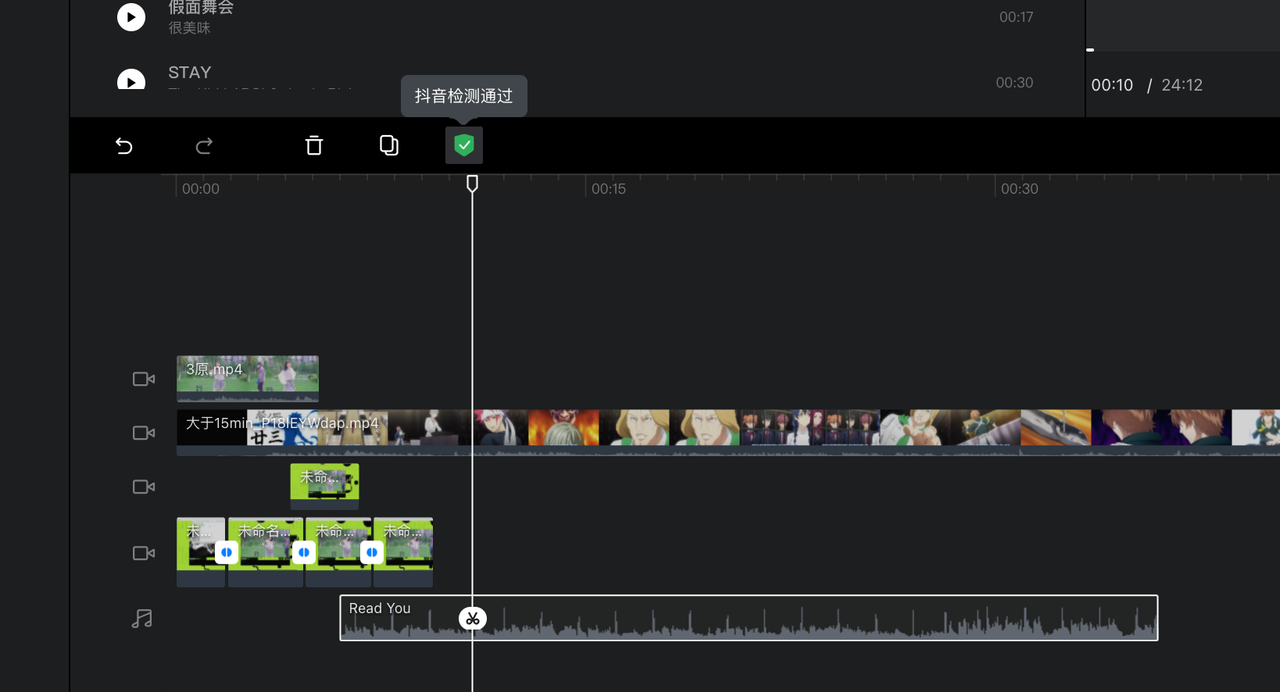Click the STAY song title
This screenshot has width=1280, height=692.
point(190,73)
